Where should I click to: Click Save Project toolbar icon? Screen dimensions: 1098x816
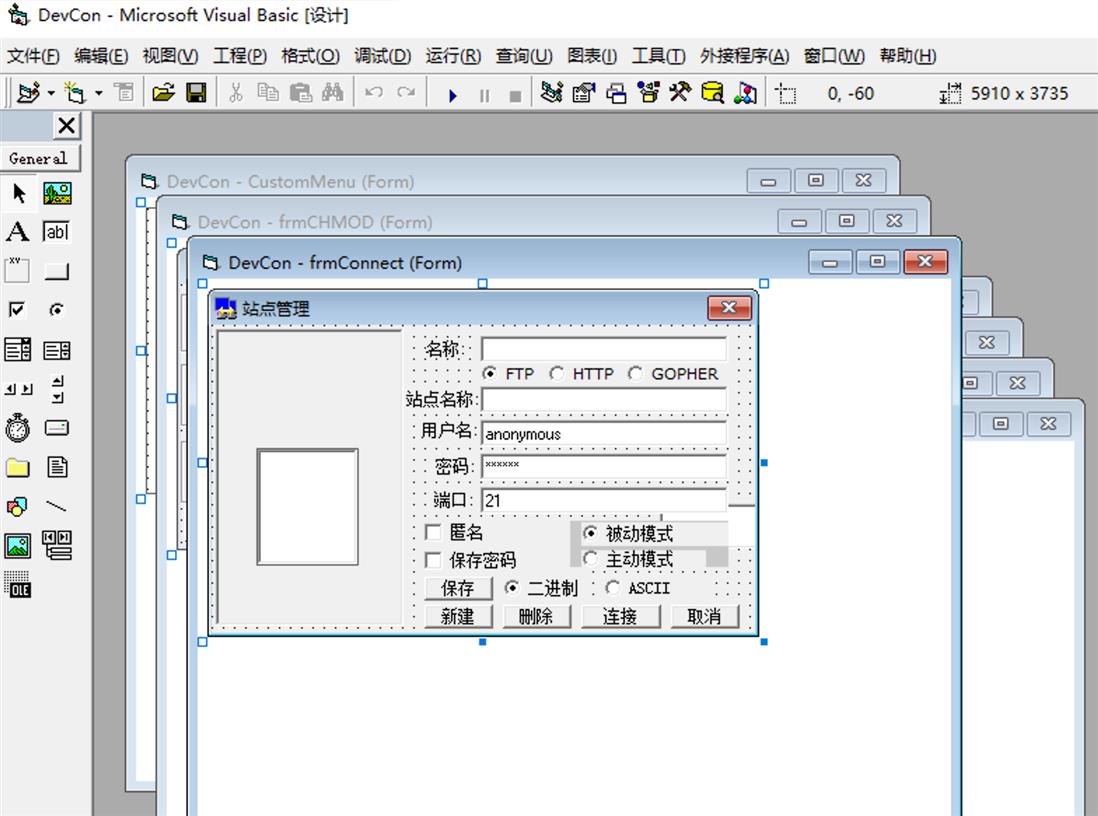(196, 92)
